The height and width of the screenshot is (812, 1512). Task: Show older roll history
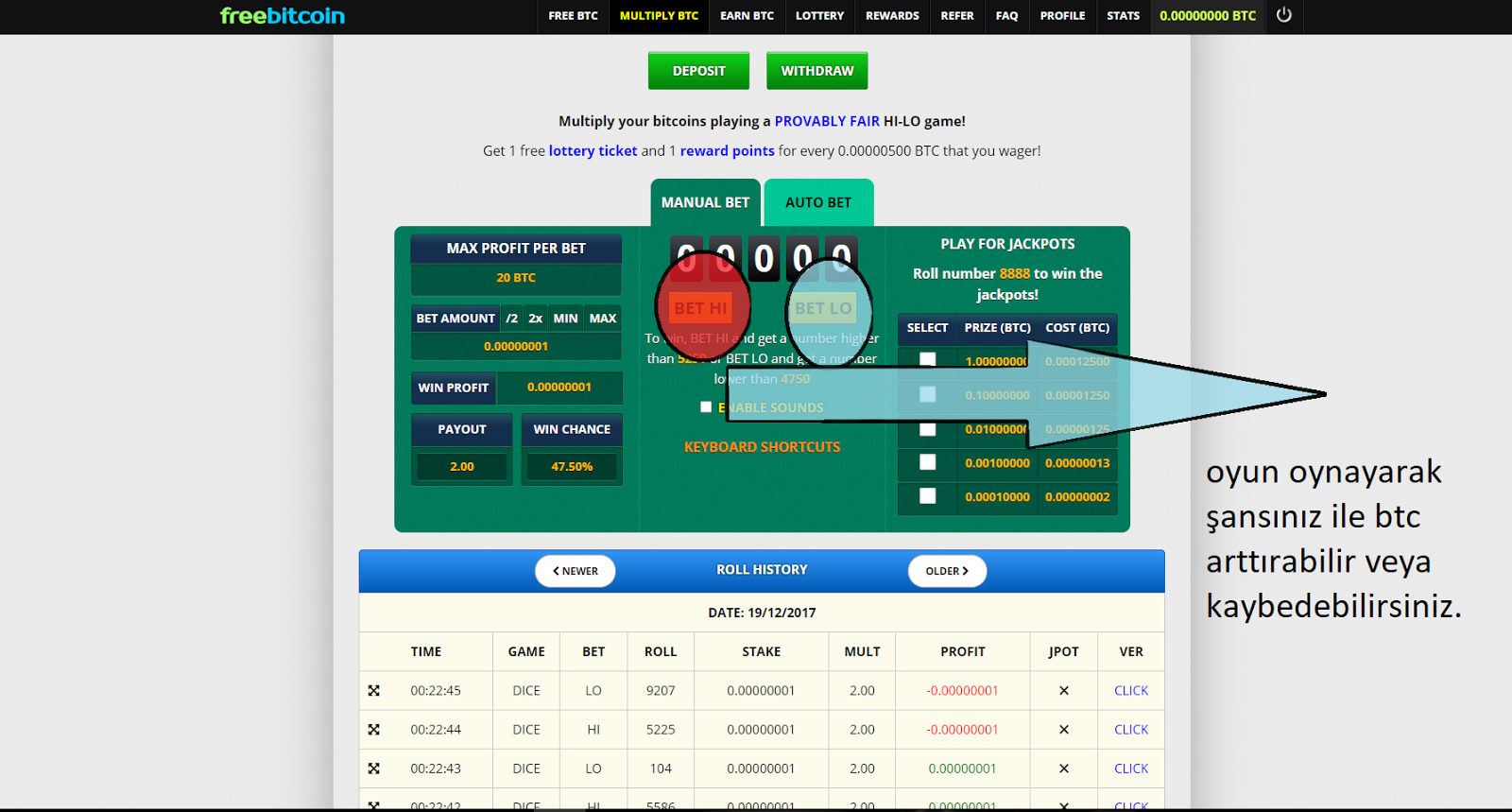(x=947, y=571)
